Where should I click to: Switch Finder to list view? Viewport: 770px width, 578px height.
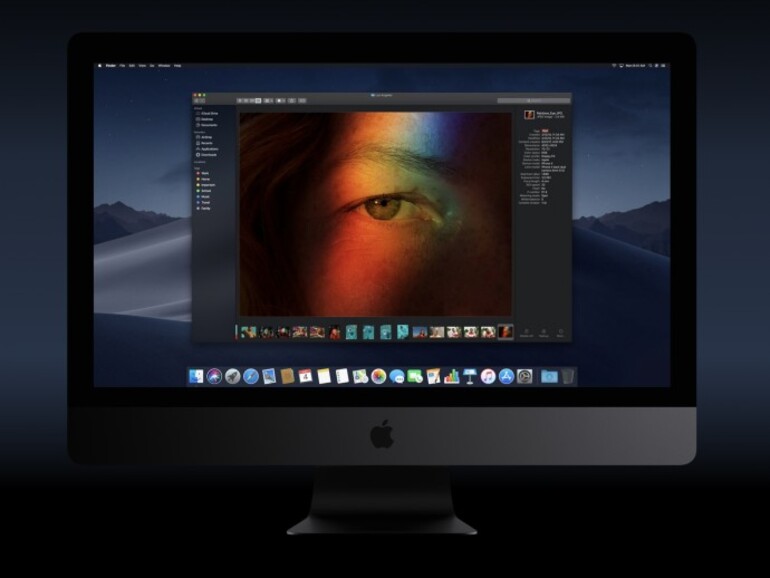click(x=246, y=101)
